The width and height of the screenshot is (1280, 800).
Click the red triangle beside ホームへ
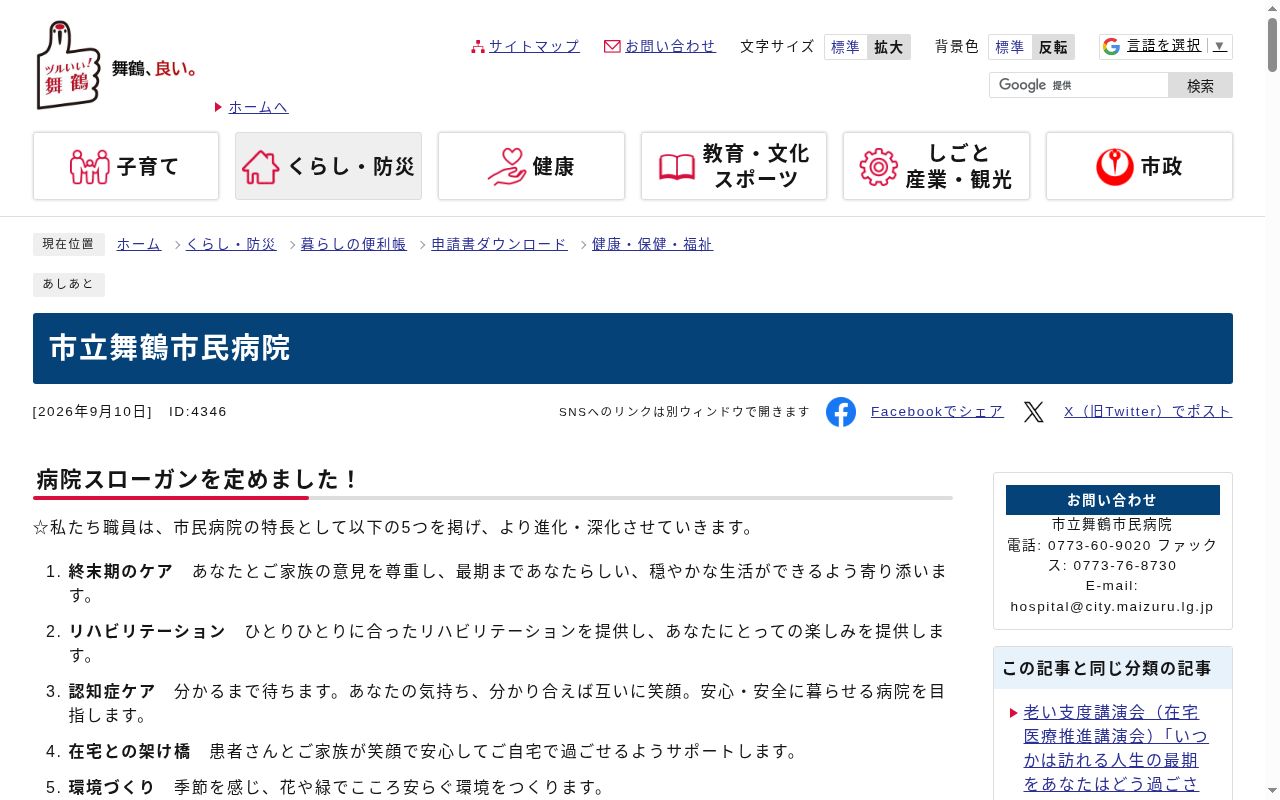pos(218,107)
